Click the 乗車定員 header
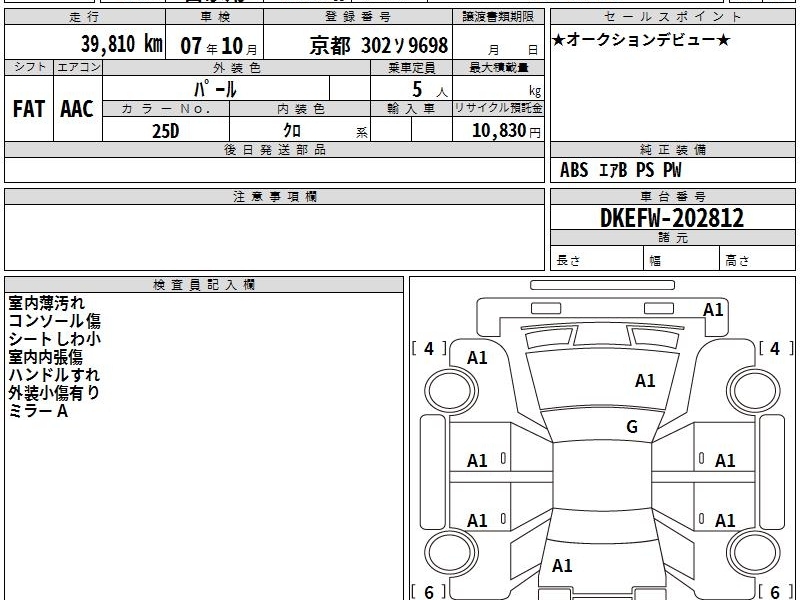This screenshot has height=600, width=800. click(411, 68)
